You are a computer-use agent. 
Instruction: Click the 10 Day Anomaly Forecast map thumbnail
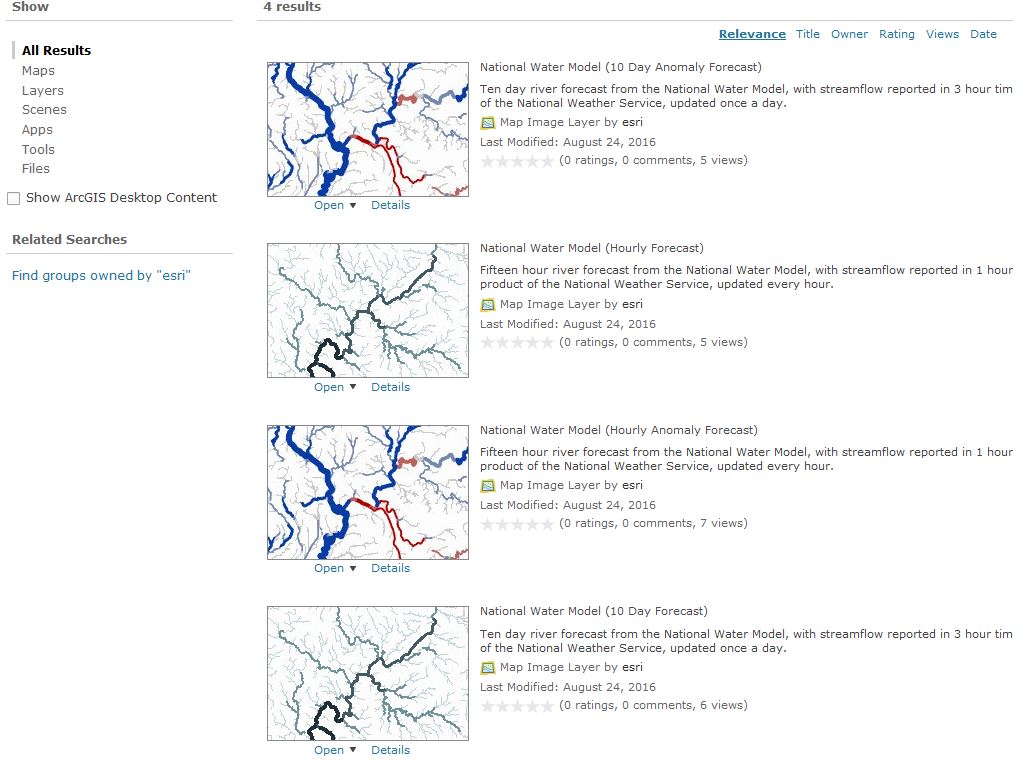(367, 129)
